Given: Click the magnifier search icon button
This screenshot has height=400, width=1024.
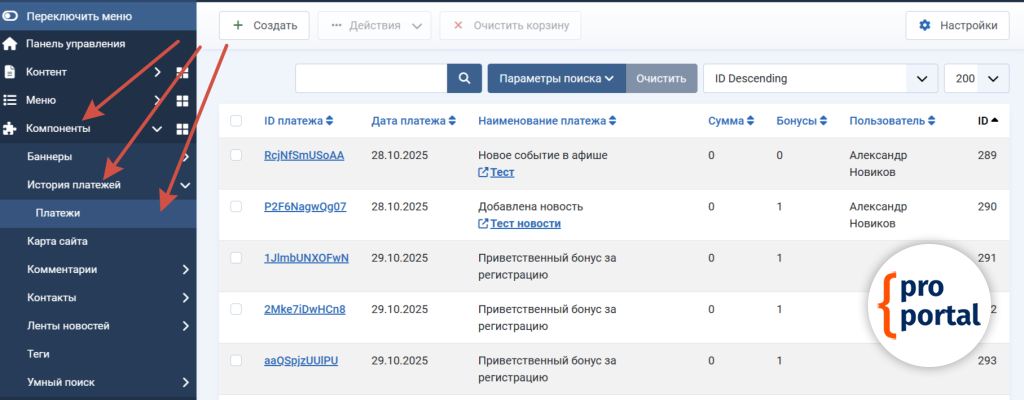Looking at the screenshot, I should (463, 78).
